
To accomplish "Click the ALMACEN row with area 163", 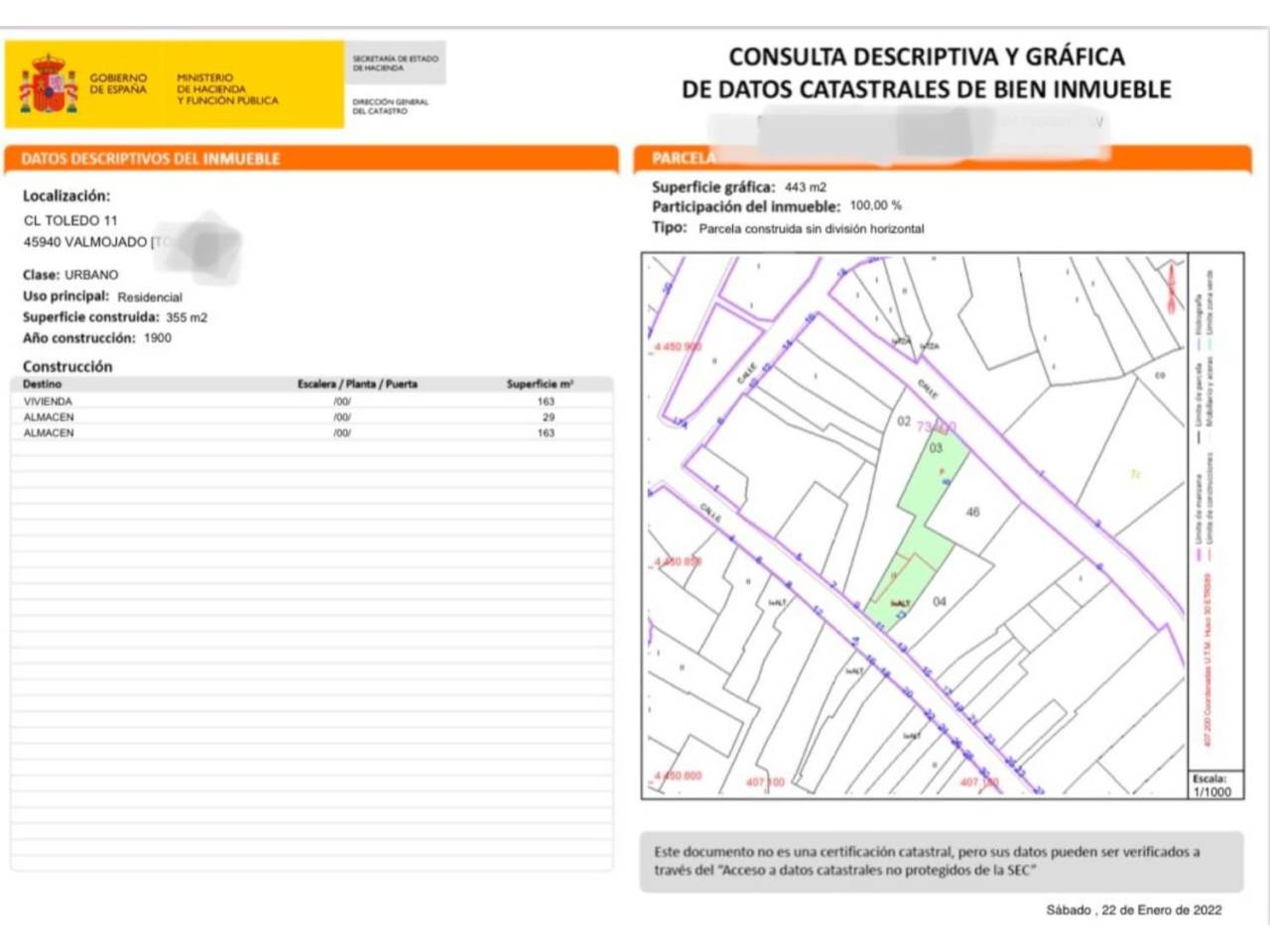I will click(x=312, y=433).
